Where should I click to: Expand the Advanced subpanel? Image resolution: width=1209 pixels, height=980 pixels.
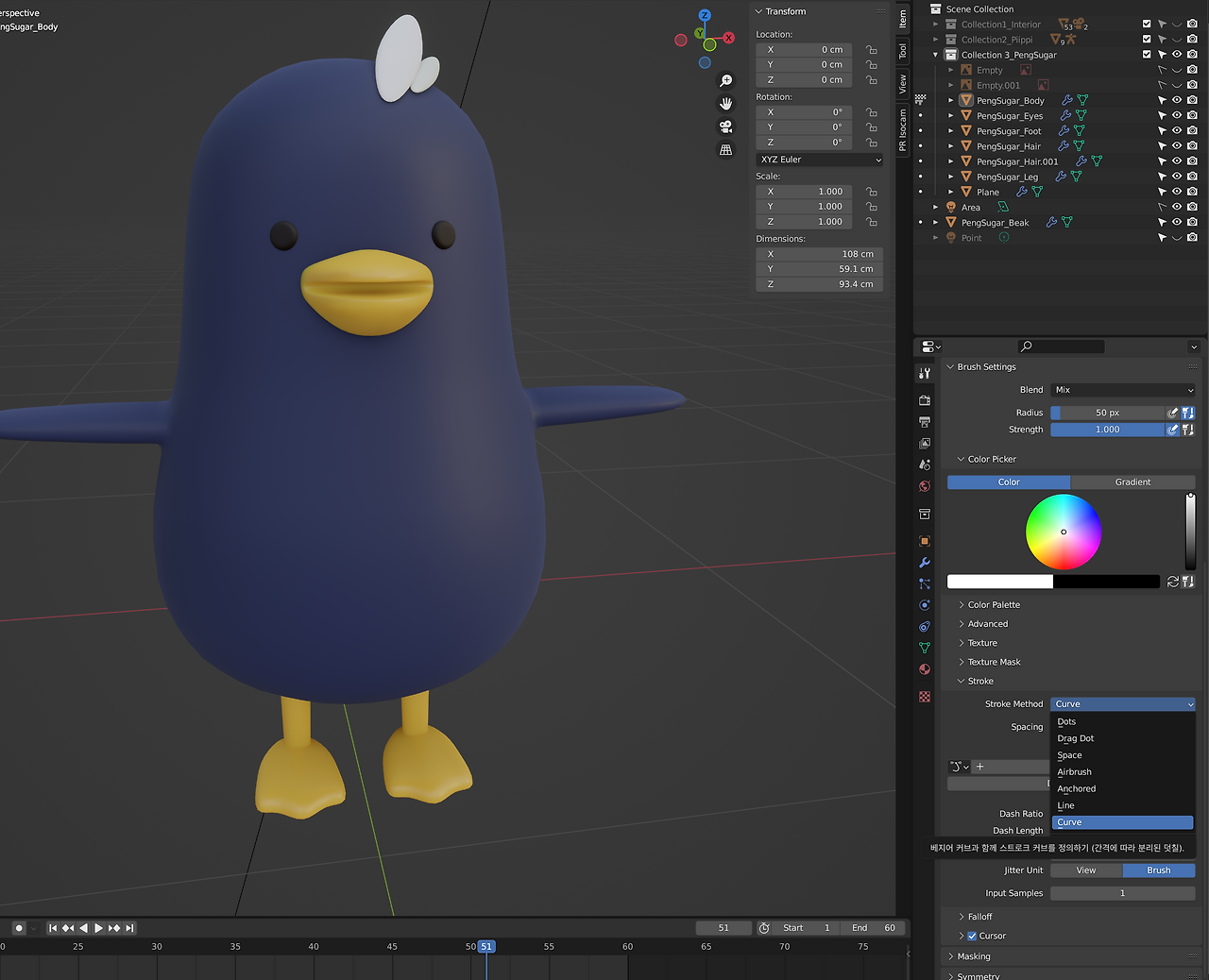coord(962,624)
